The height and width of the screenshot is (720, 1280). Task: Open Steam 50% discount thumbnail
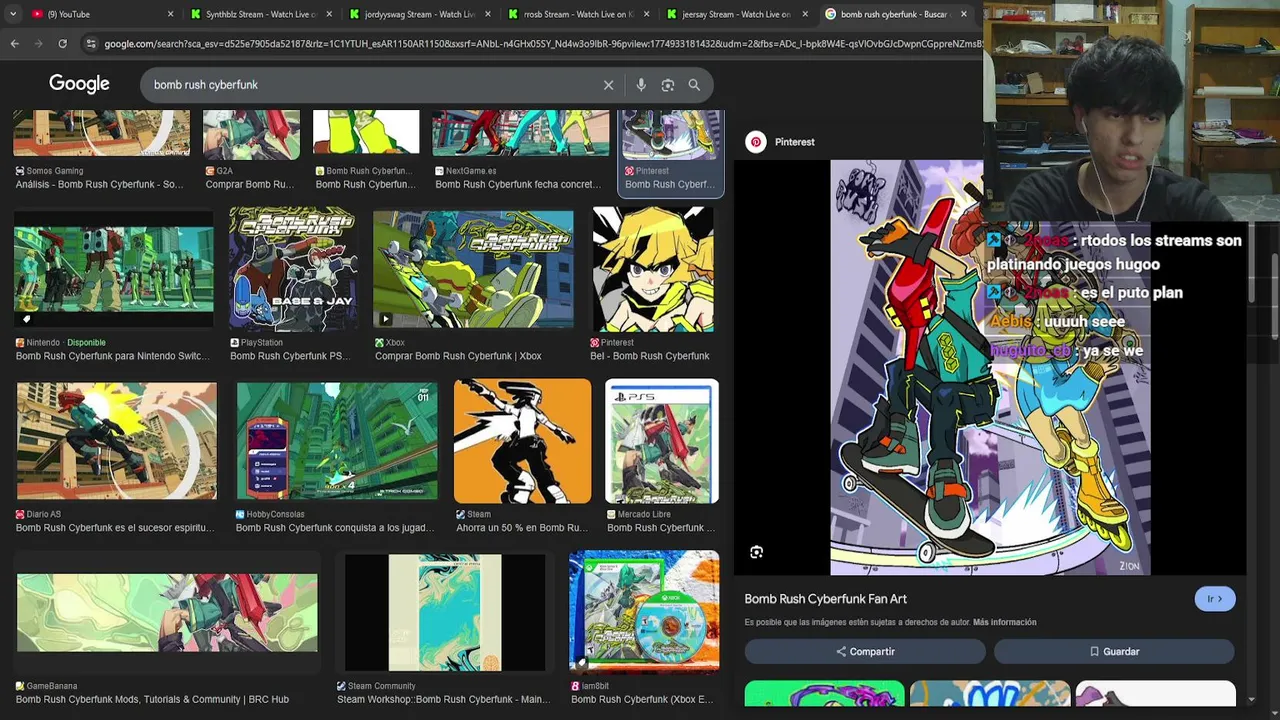tap(523, 440)
